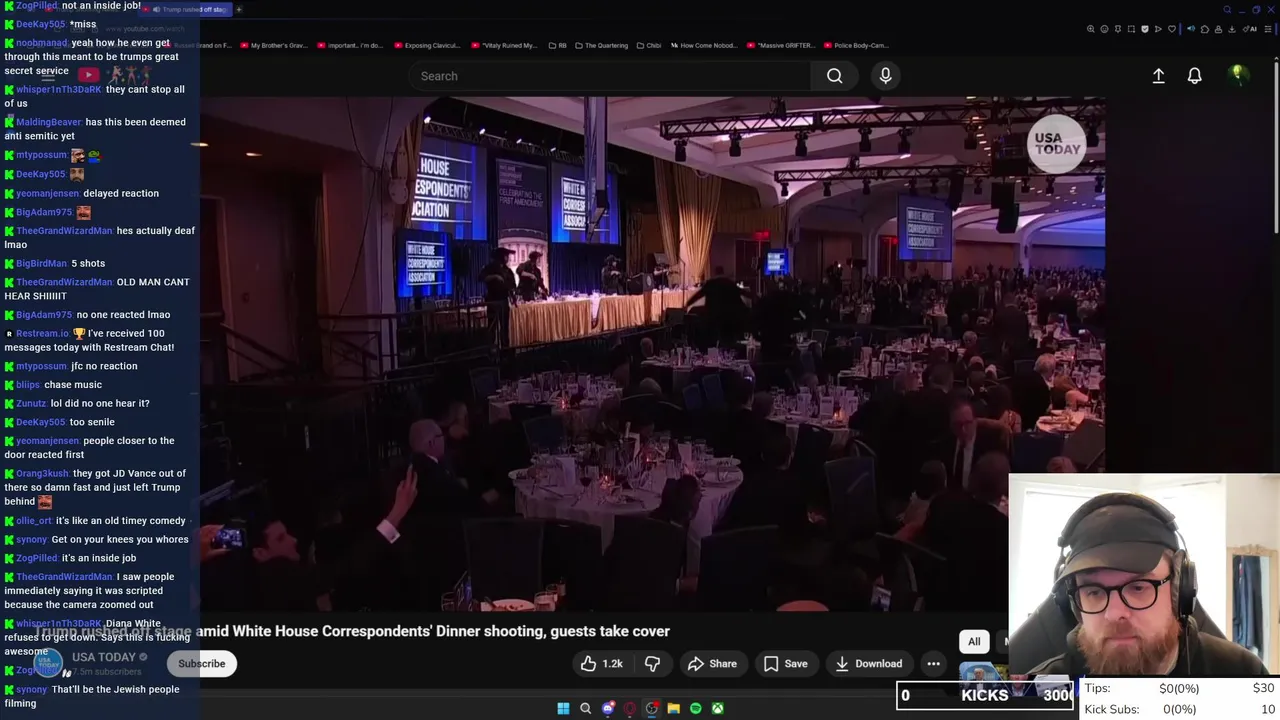Click the browser AI toolbar icon
The width and height of the screenshot is (1280, 720).
[x=1250, y=29]
